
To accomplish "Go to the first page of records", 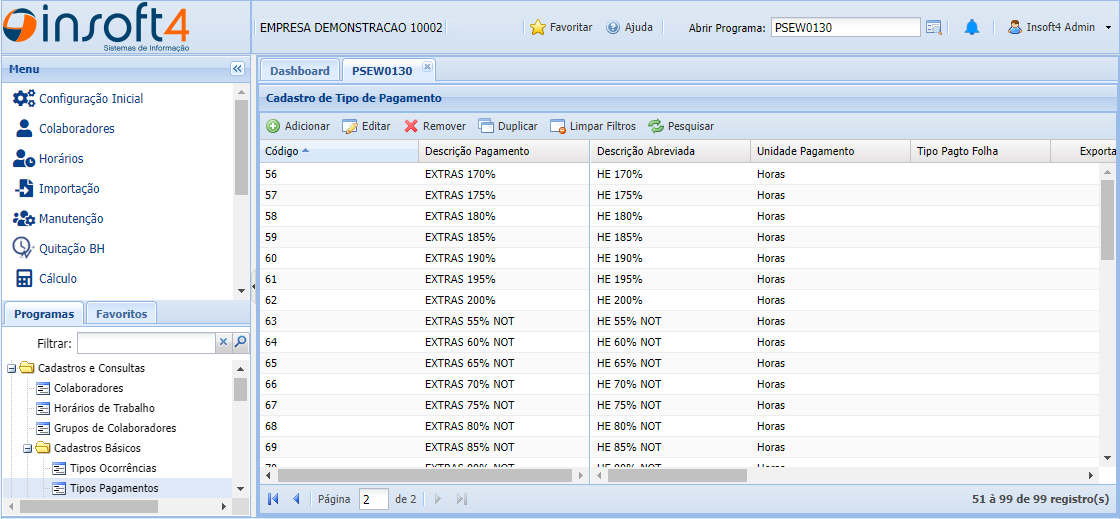I will point(273,498).
